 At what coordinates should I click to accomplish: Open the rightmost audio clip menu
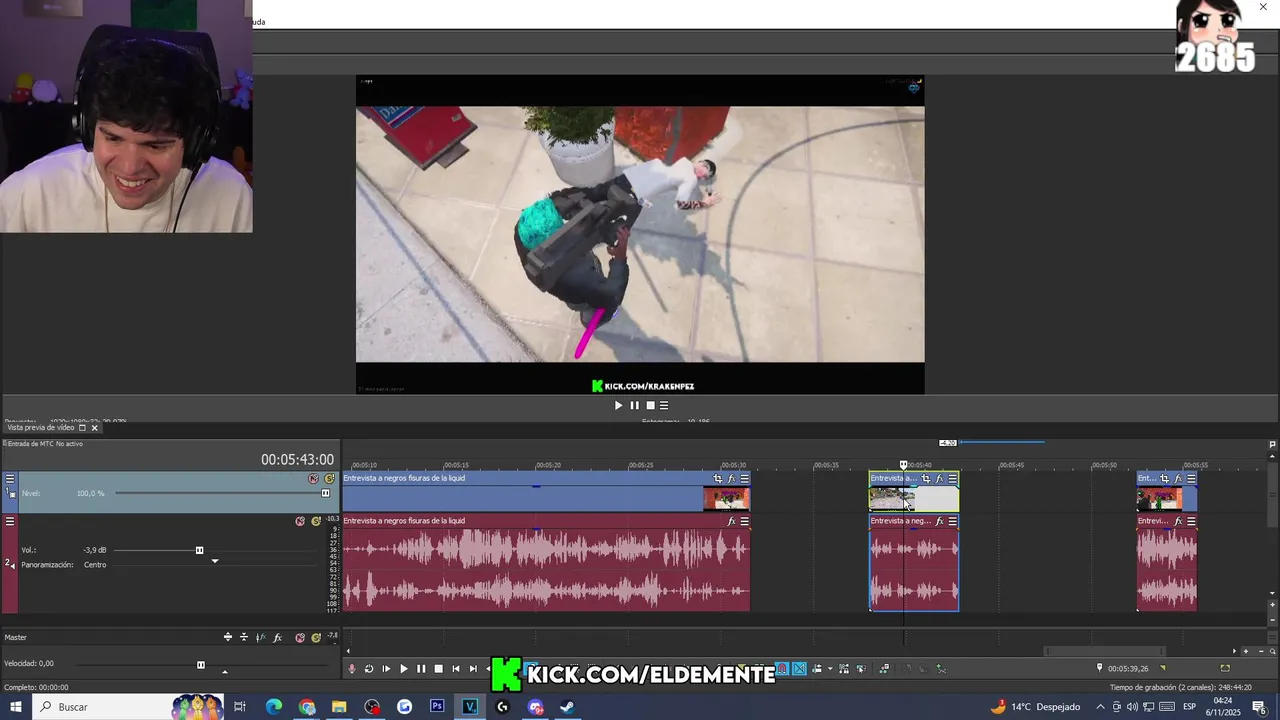pos(1191,521)
